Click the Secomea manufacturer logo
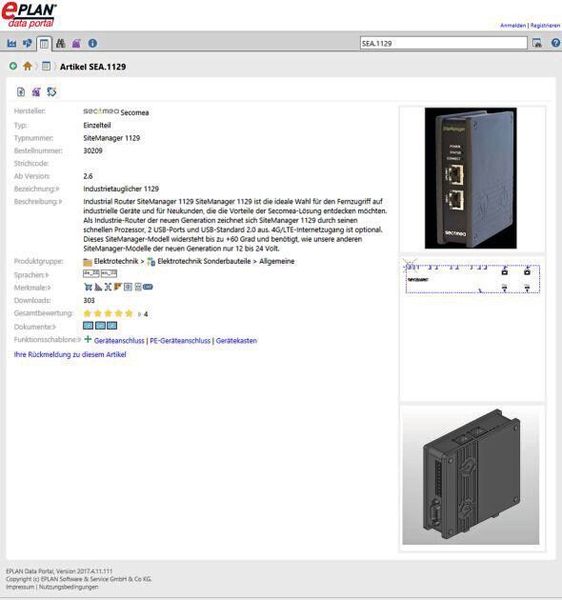562x600 pixels. [x=101, y=111]
